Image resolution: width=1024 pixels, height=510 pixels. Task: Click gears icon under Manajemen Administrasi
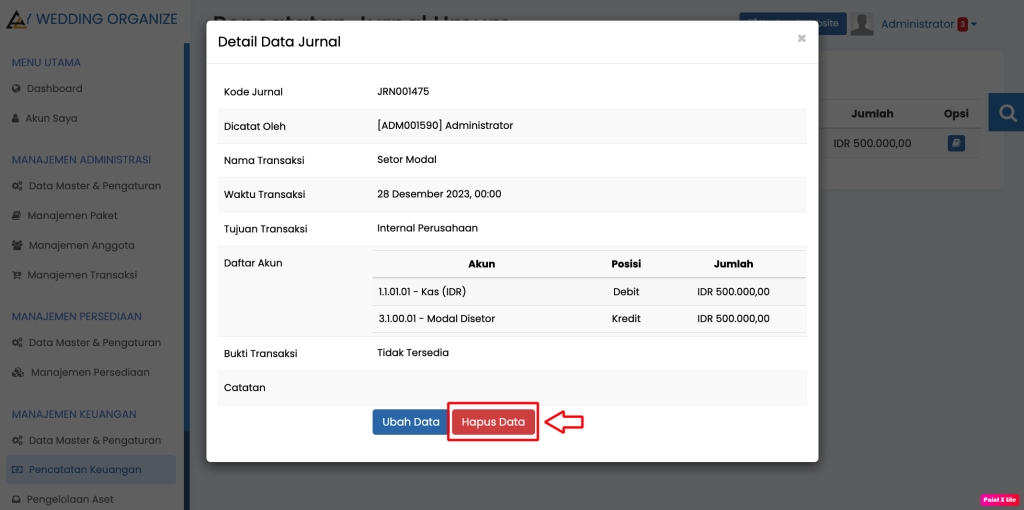pyautogui.click(x=18, y=186)
